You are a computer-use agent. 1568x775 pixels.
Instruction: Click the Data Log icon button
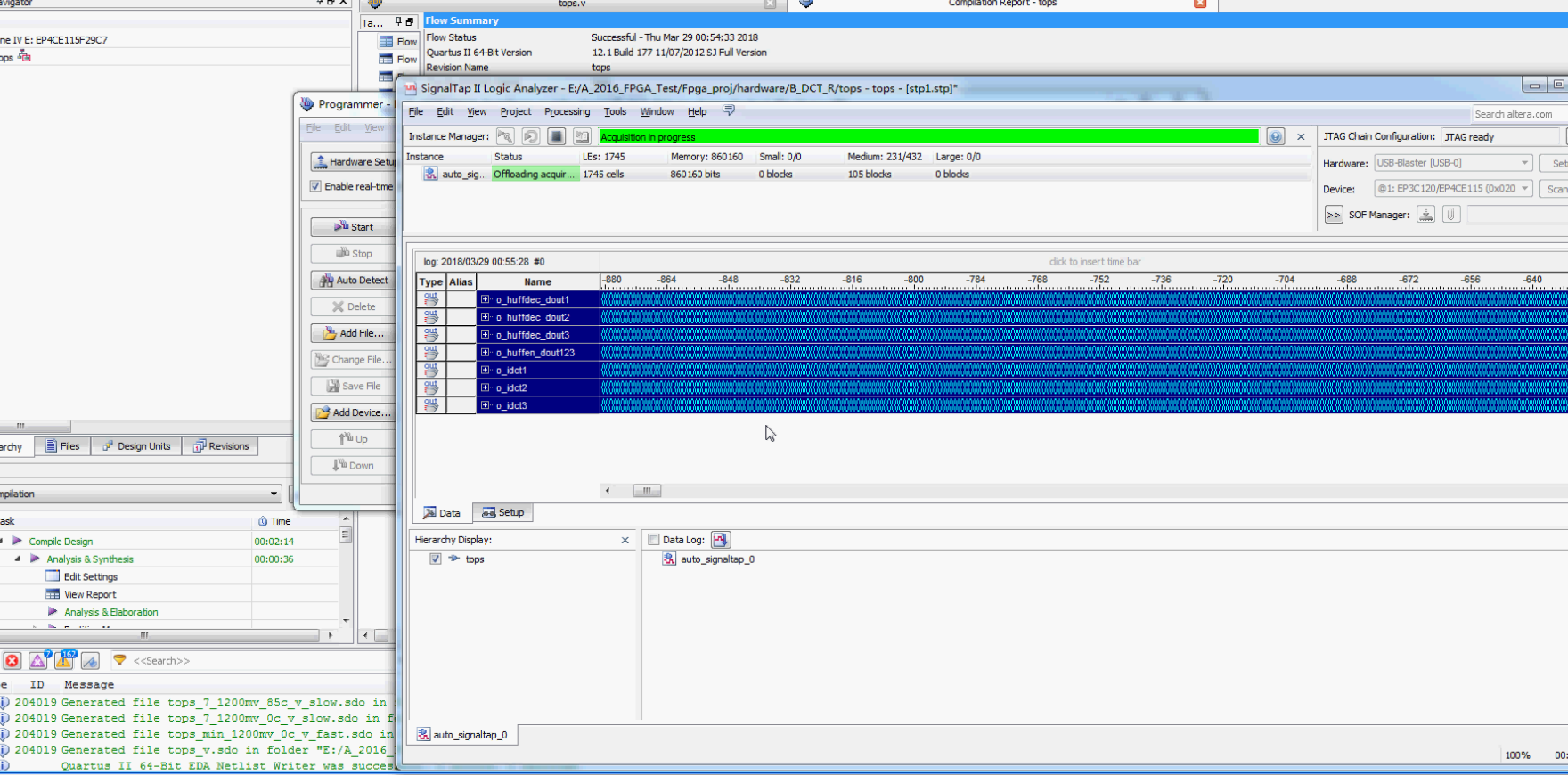pyautogui.click(x=721, y=540)
